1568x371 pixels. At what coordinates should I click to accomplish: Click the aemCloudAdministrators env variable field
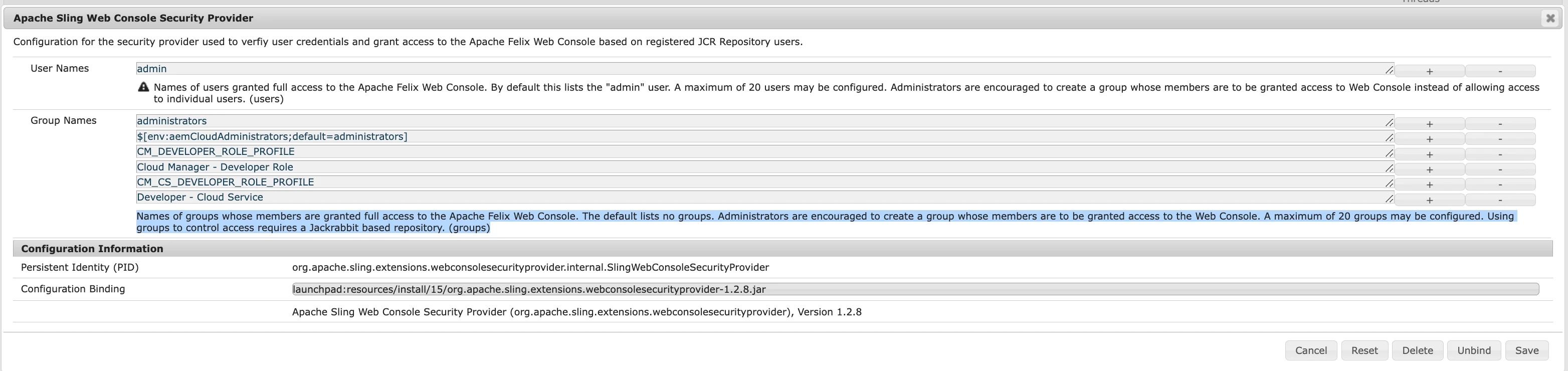pos(764,136)
